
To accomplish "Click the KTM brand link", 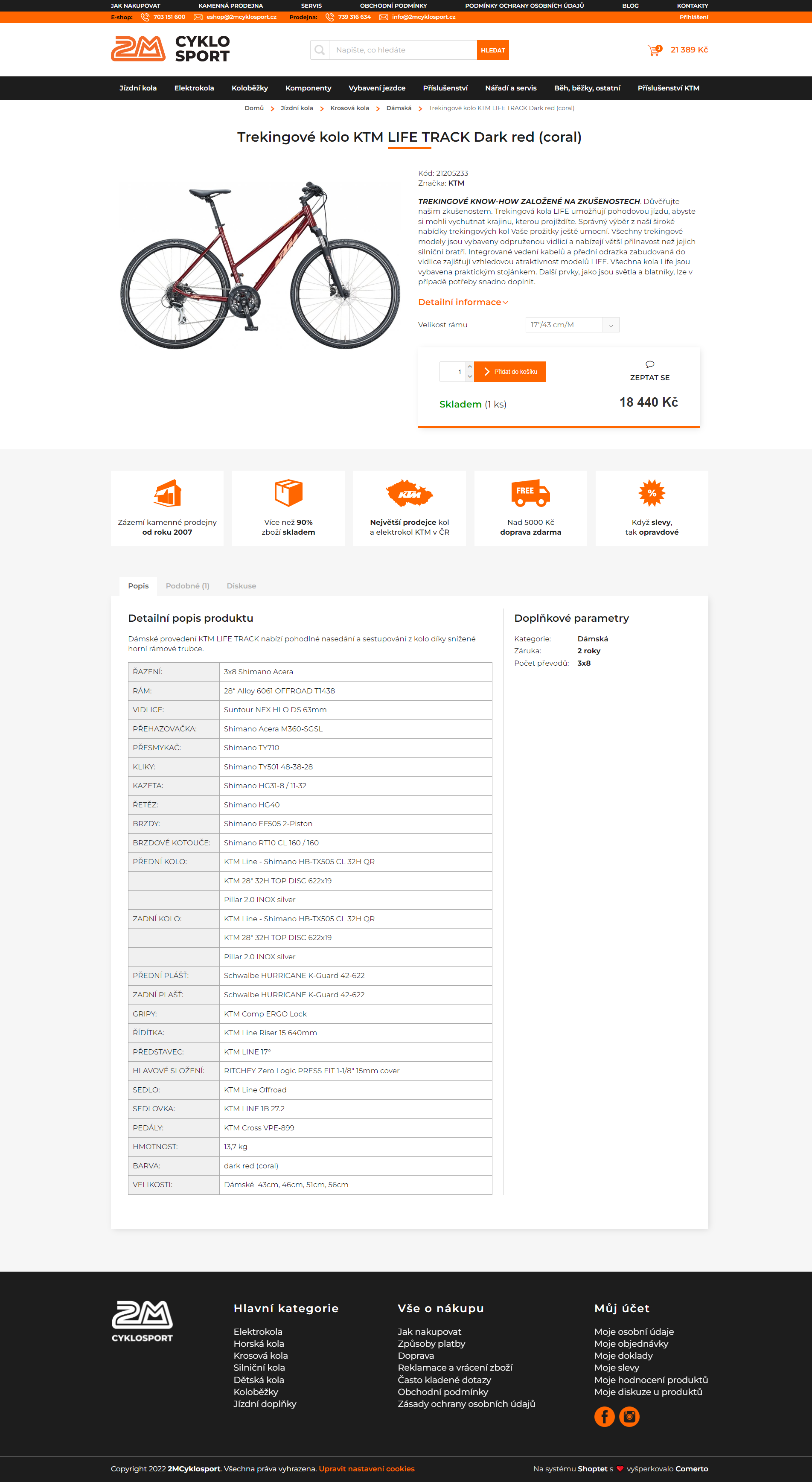I will click(456, 183).
